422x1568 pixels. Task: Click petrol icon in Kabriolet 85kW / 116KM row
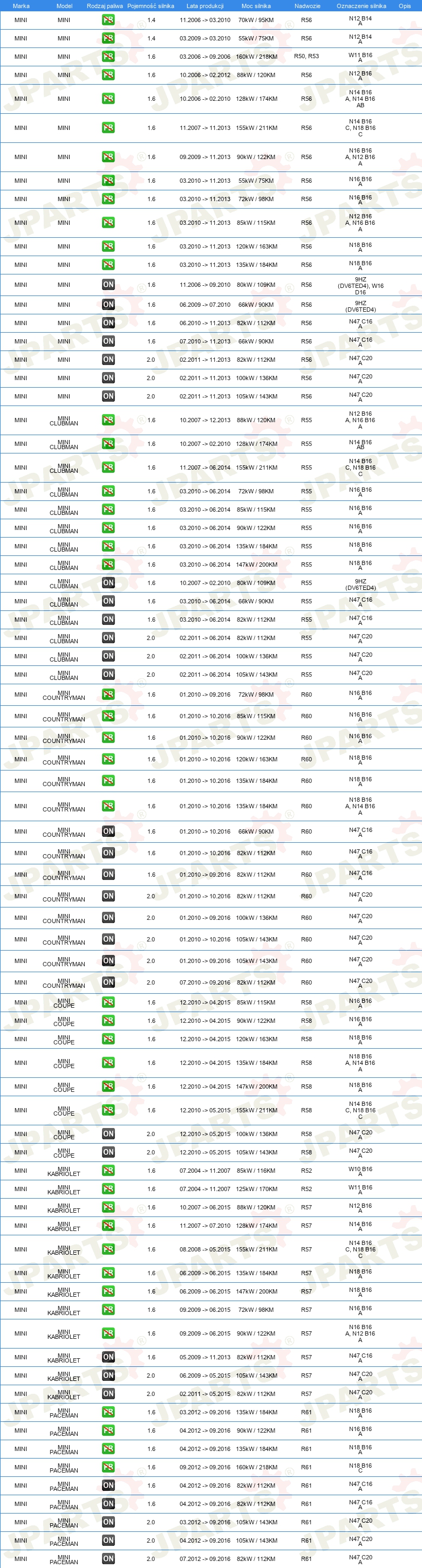tap(108, 1171)
